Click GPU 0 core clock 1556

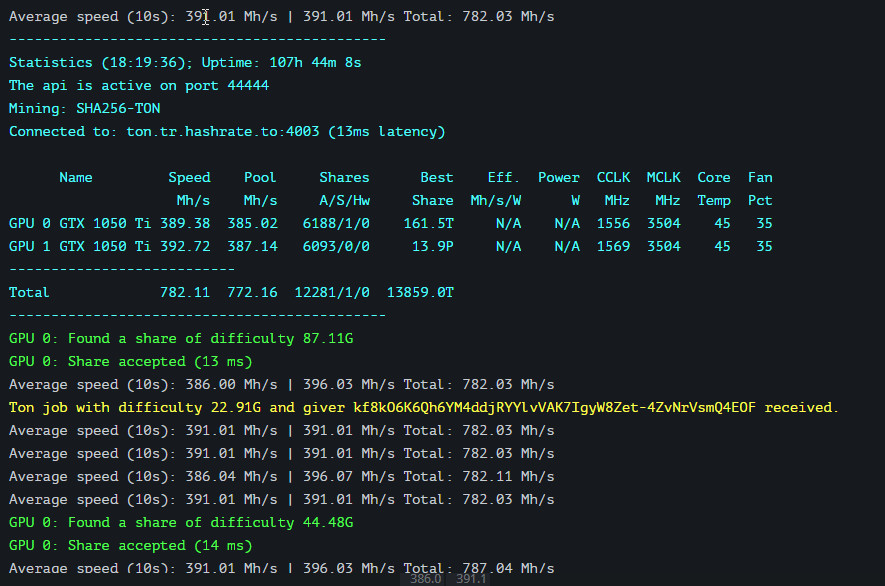(x=614, y=224)
